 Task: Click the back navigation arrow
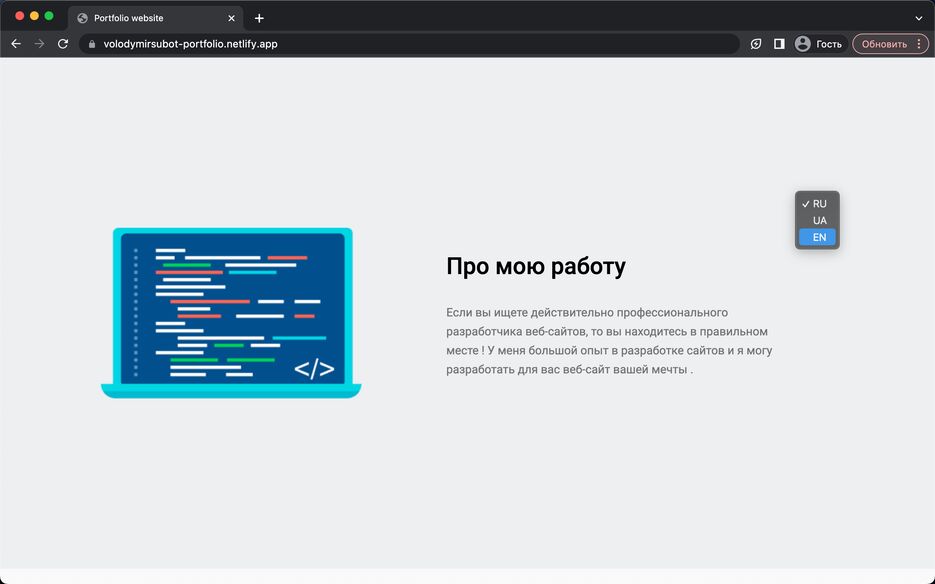[15, 43]
